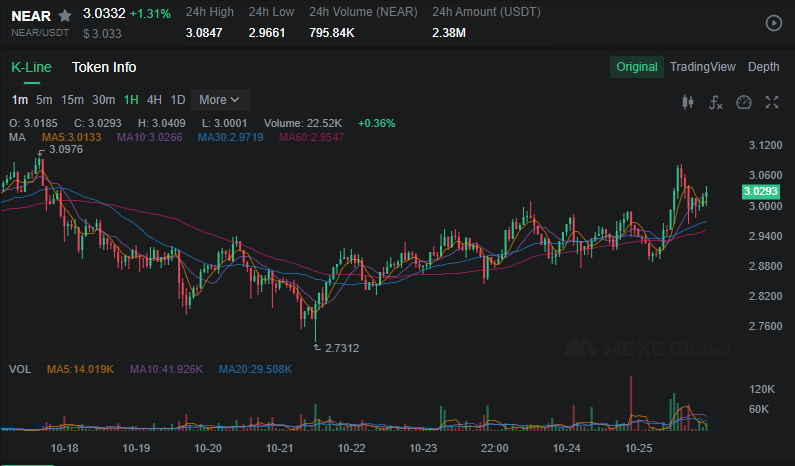This screenshot has height=466, width=795.
Task: Click the 120K volume axis label
Action: (762, 389)
